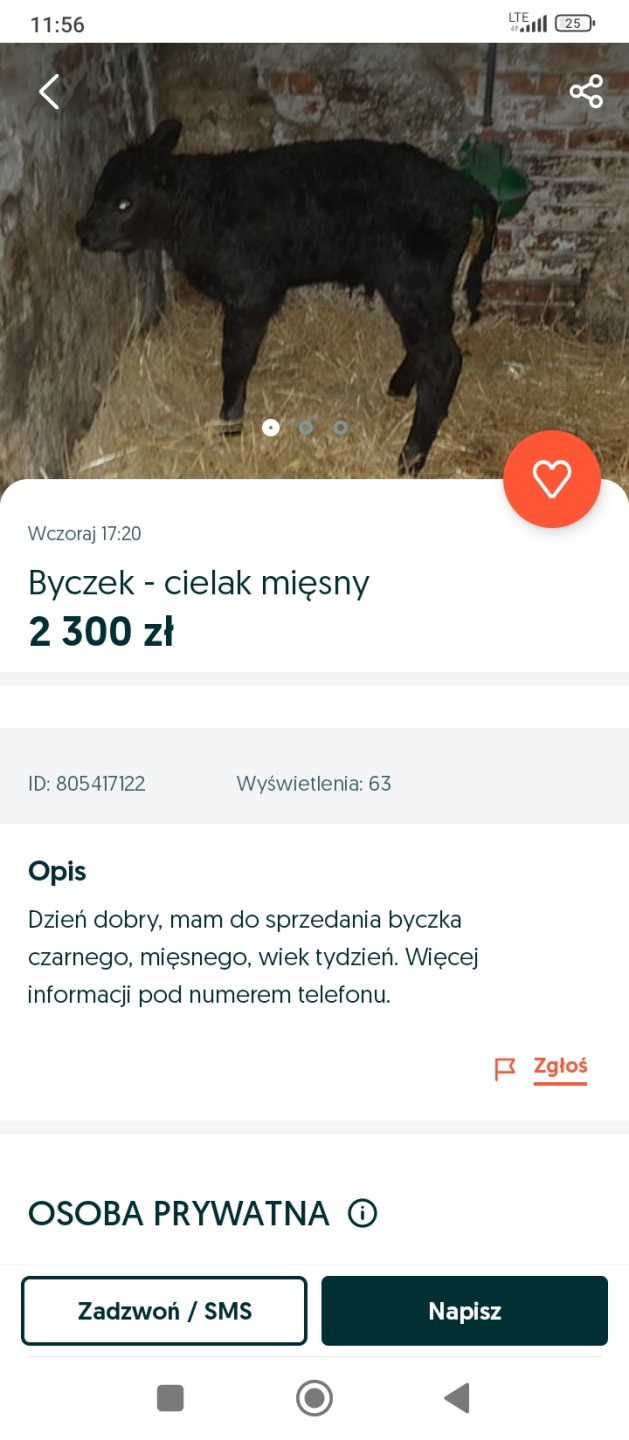The width and height of the screenshot is (629, 1440).
Task: Tap the Zadzwoń / SMS button
Action: [x=164, y=1311]
